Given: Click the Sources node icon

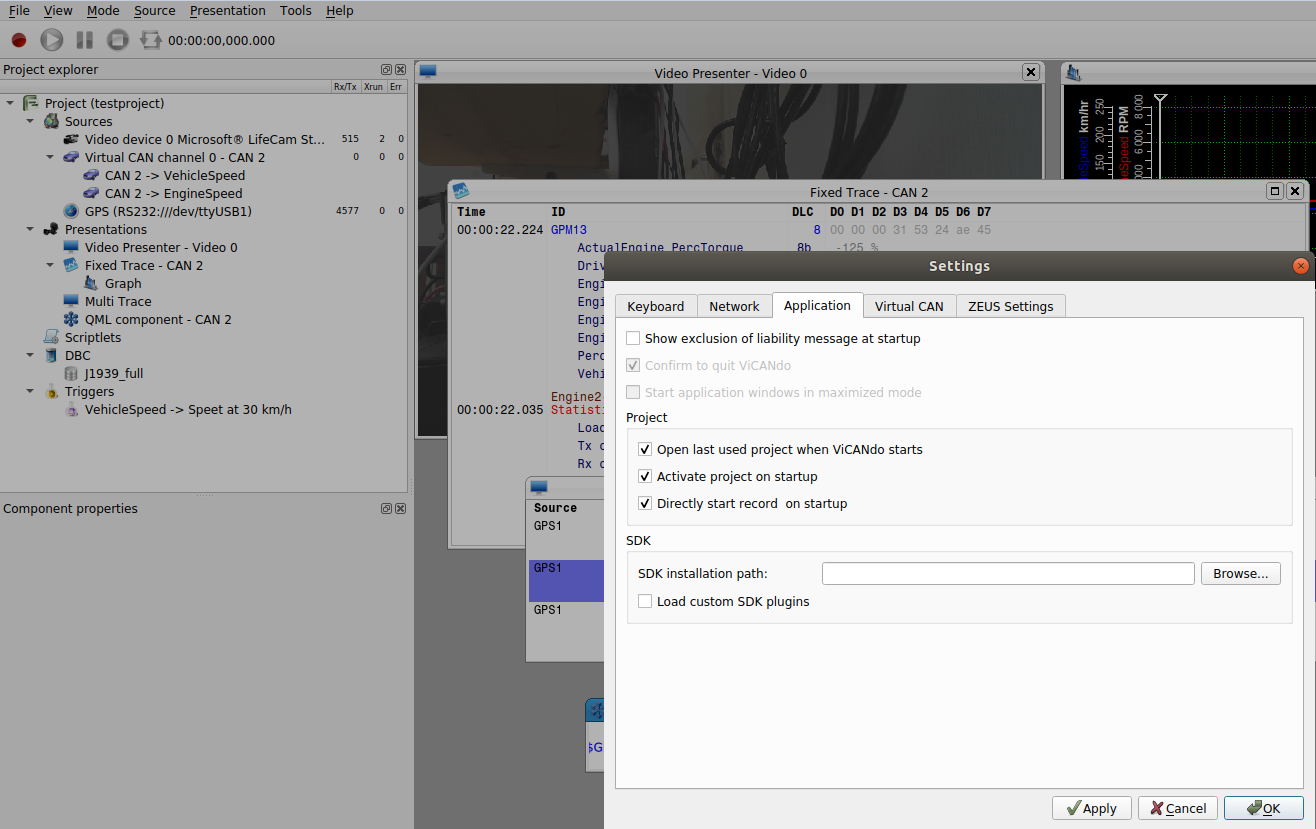Looking at the screenshot, I should click(x=52, y=122).
